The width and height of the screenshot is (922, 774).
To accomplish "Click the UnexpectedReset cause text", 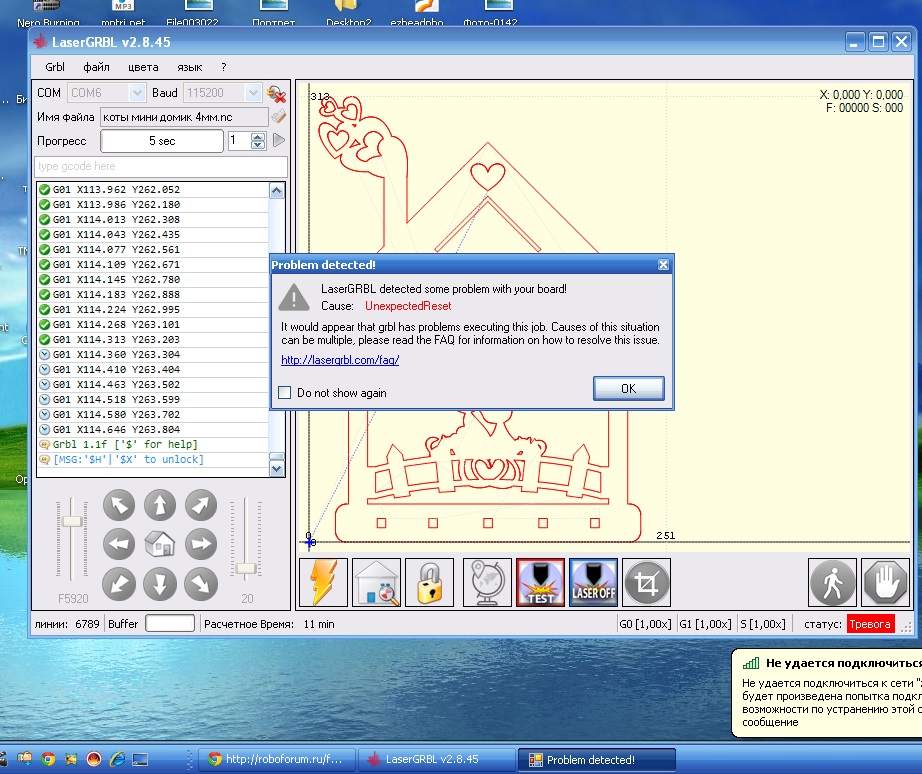I will pos(408,306).
